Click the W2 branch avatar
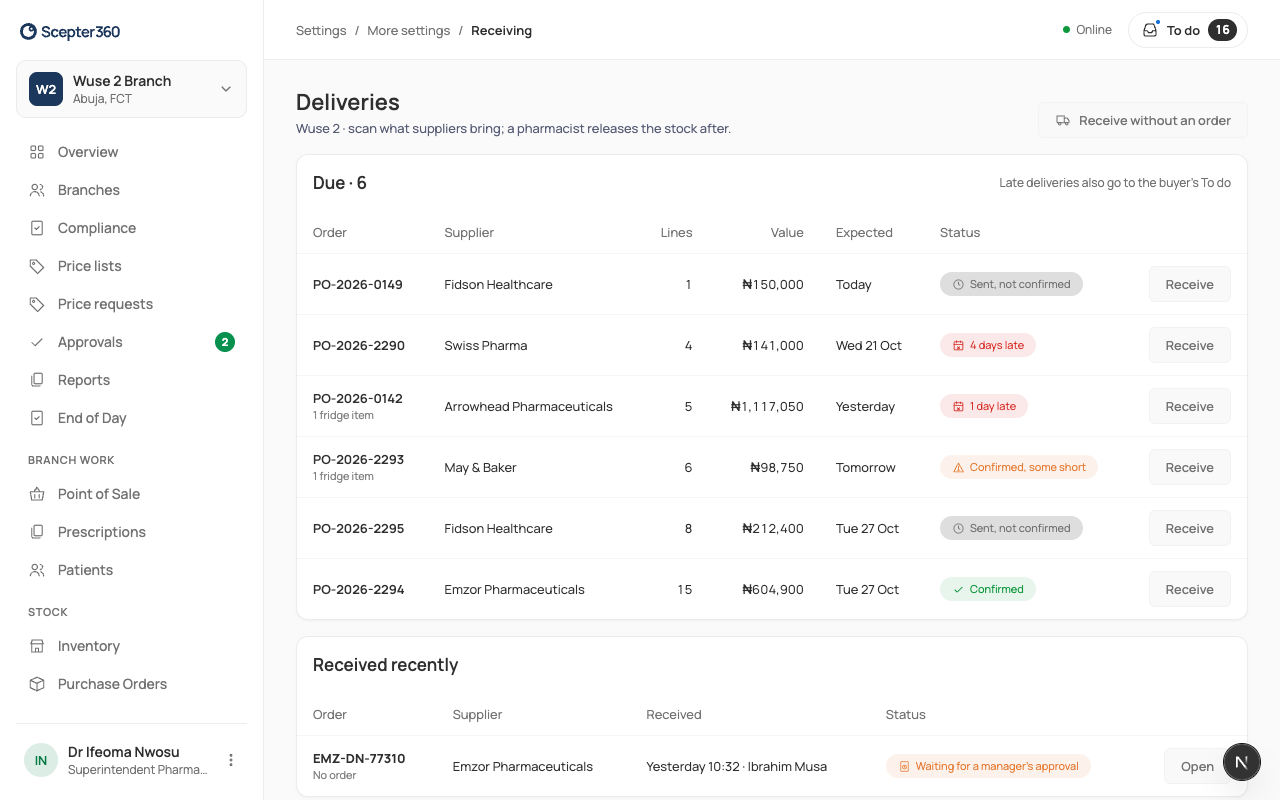1280x800 pixels. point(46,89)
